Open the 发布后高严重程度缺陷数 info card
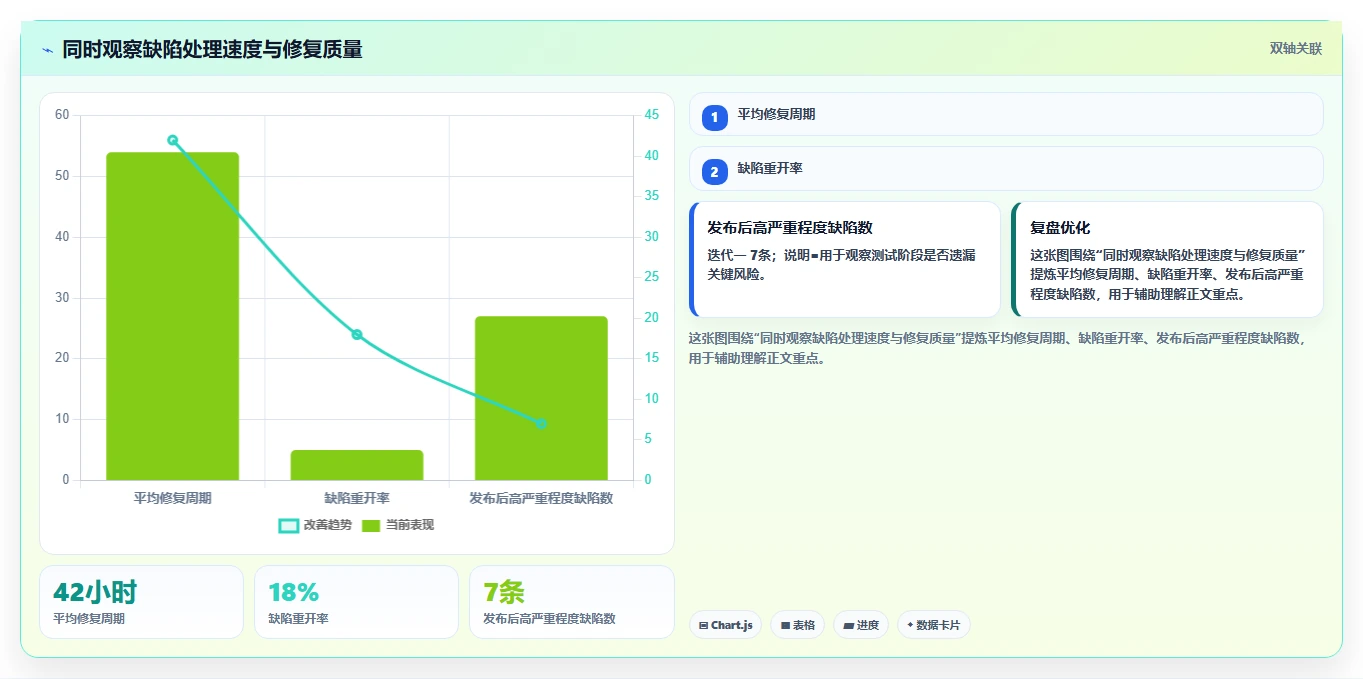 coord(845,259)
